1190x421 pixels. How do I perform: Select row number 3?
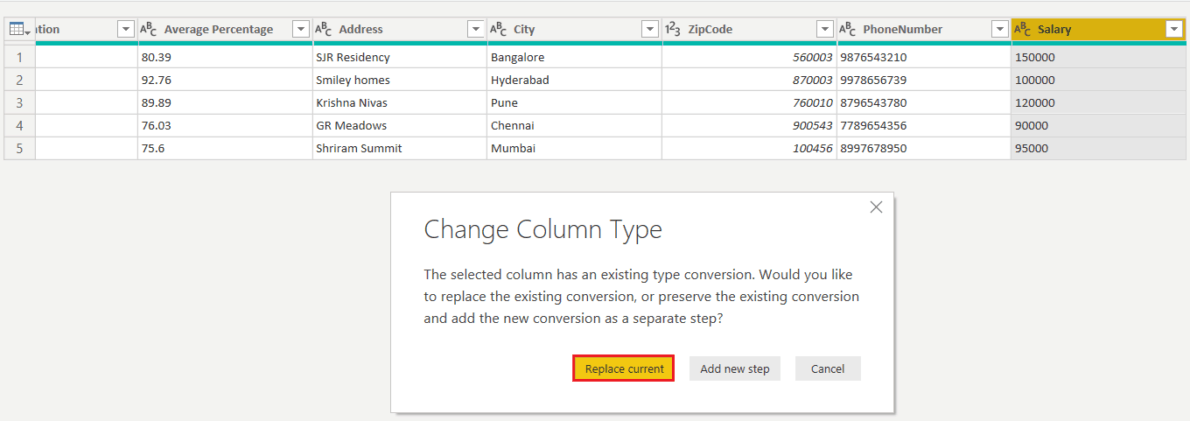(x=20, y=102)
